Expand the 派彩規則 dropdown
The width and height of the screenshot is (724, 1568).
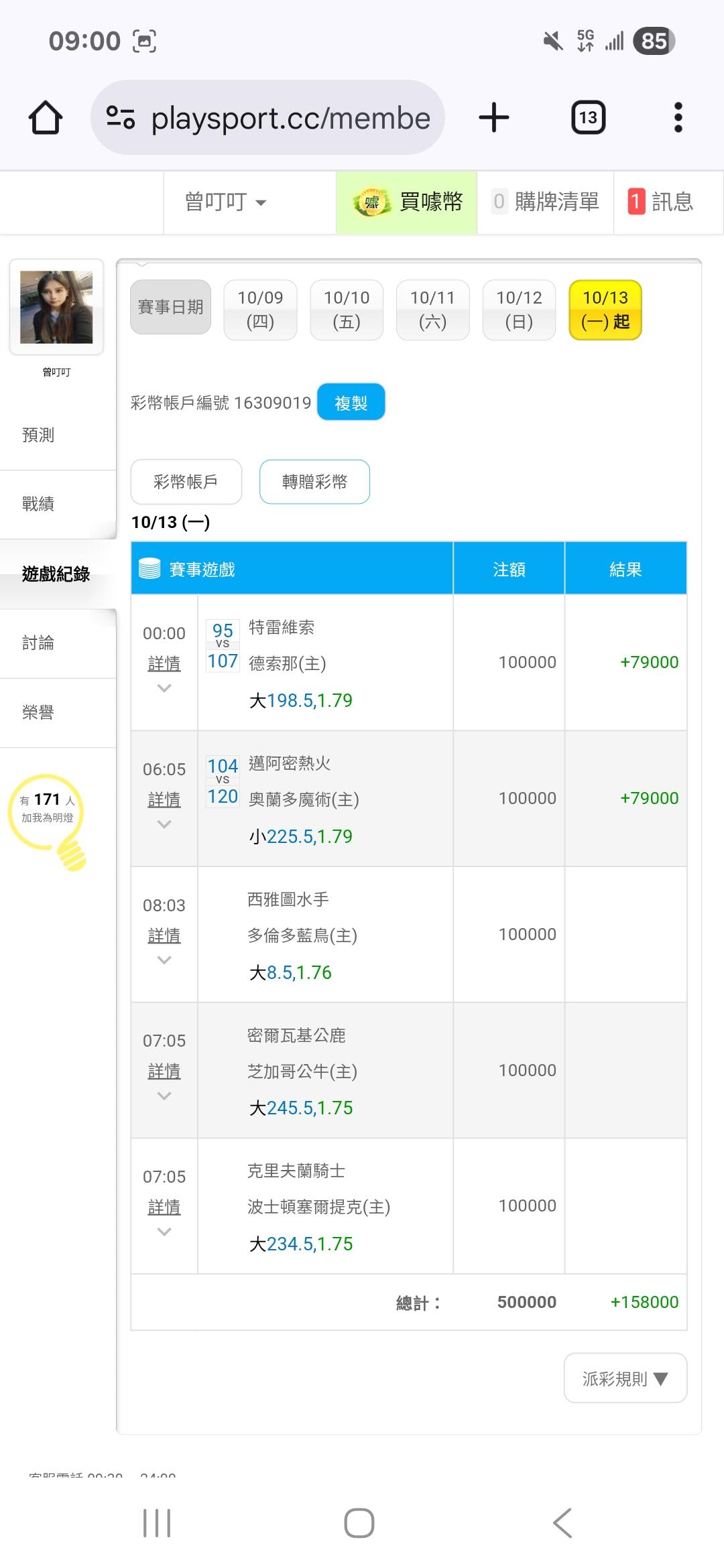coord(625,1378)
